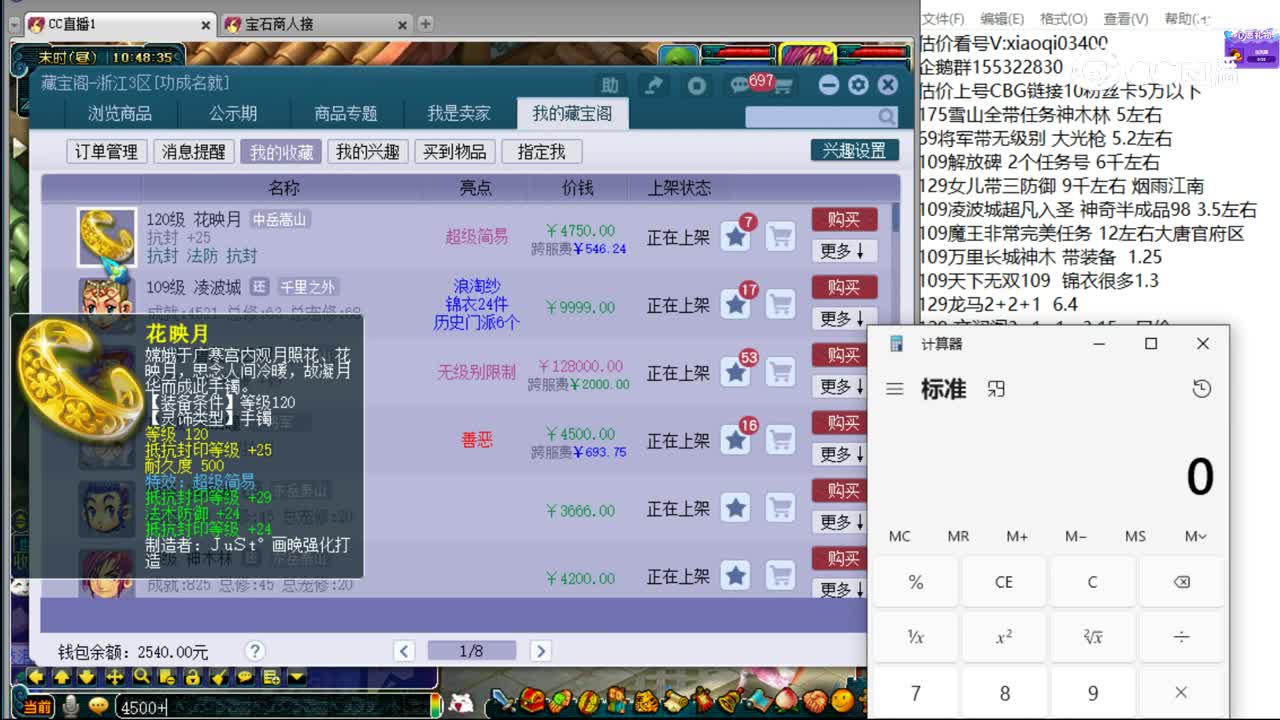
Task: Open the shopping cart icon in the header
Action: coord(783,85)
